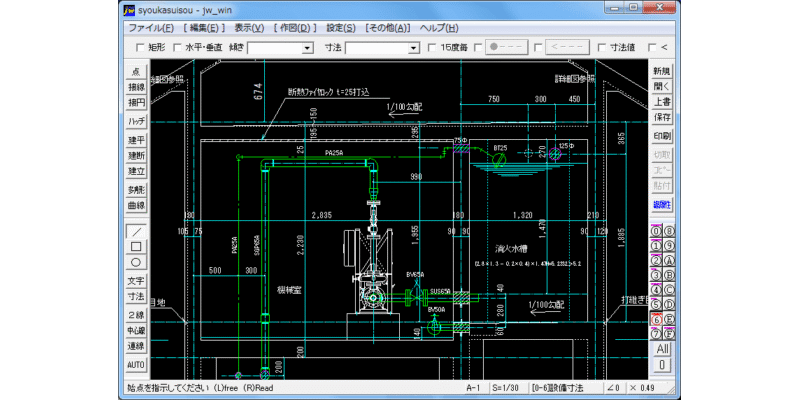The height and width of the screenshot is (400, 800).
Task: Toggle checkbox beside ●--- button
Action: (478, 47)
